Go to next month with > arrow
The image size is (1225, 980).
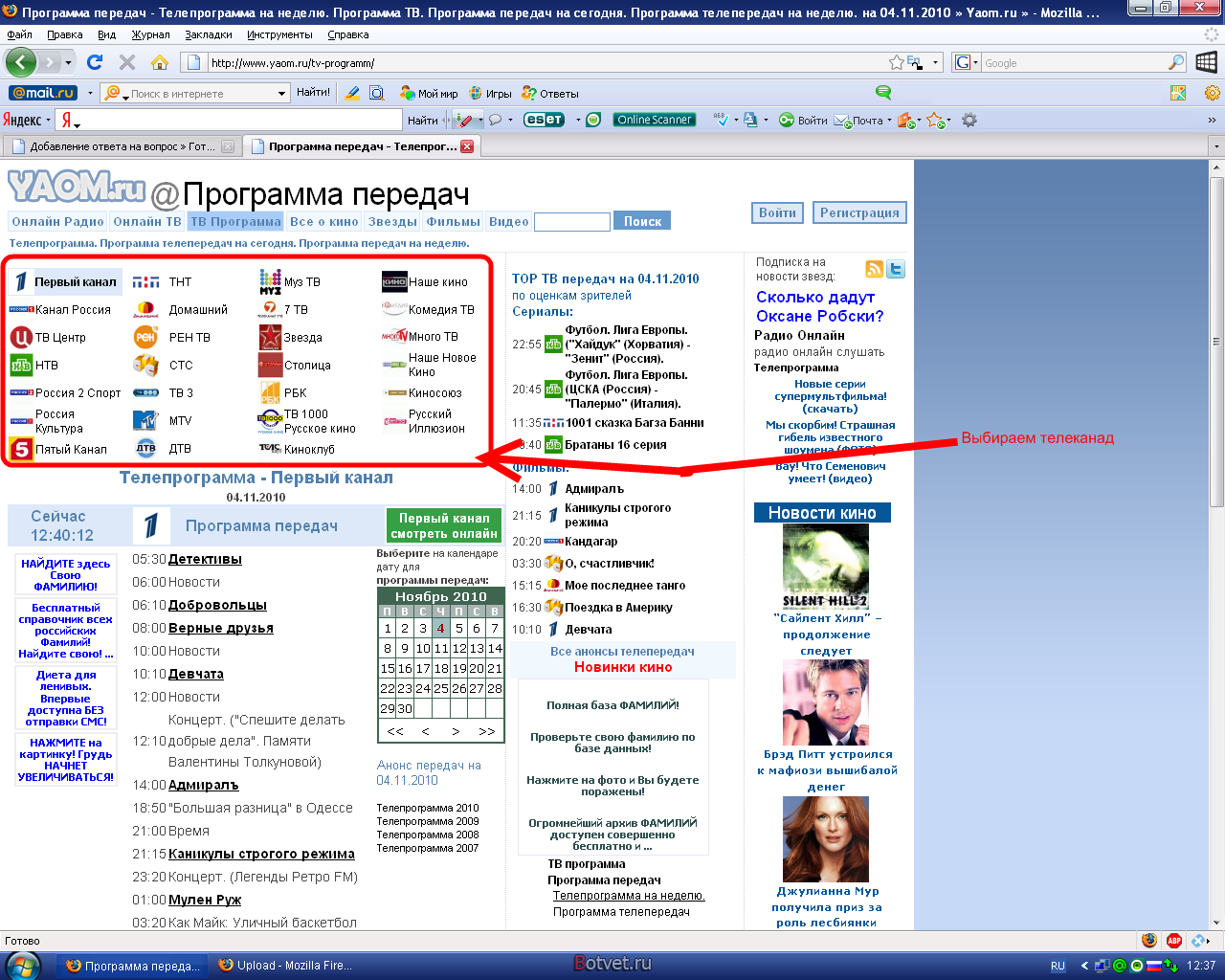456,731
